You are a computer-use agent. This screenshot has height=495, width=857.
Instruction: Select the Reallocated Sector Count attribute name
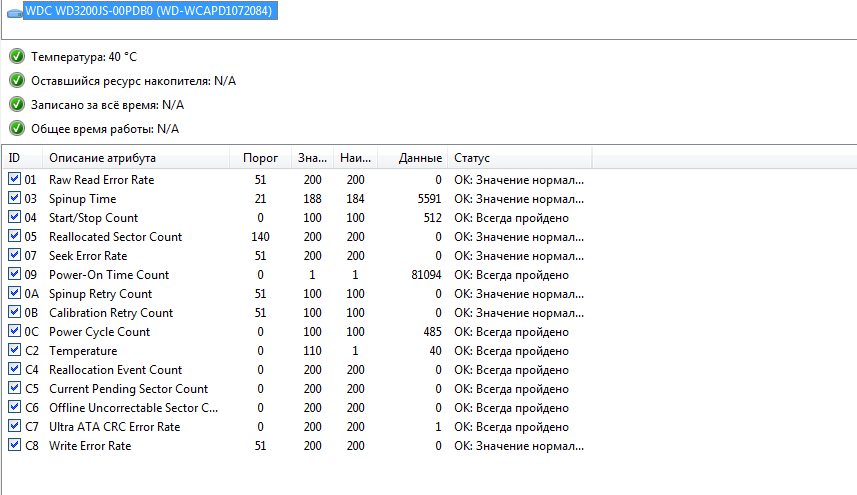(x=115, y=237)
